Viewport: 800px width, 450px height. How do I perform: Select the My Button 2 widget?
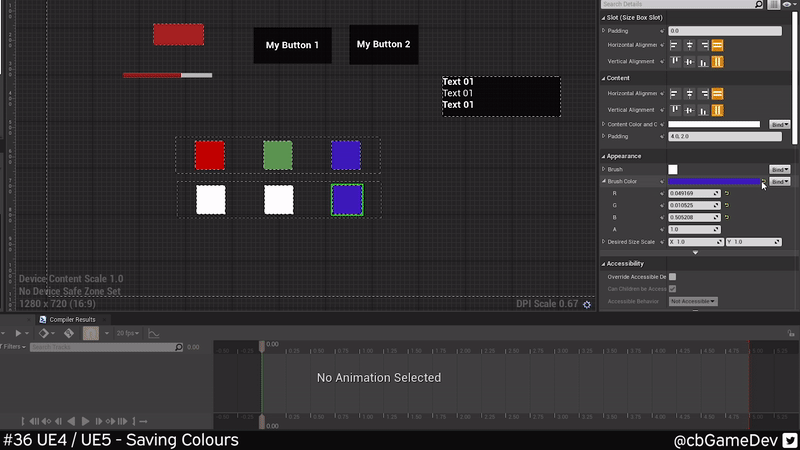[x=383, y=44]
